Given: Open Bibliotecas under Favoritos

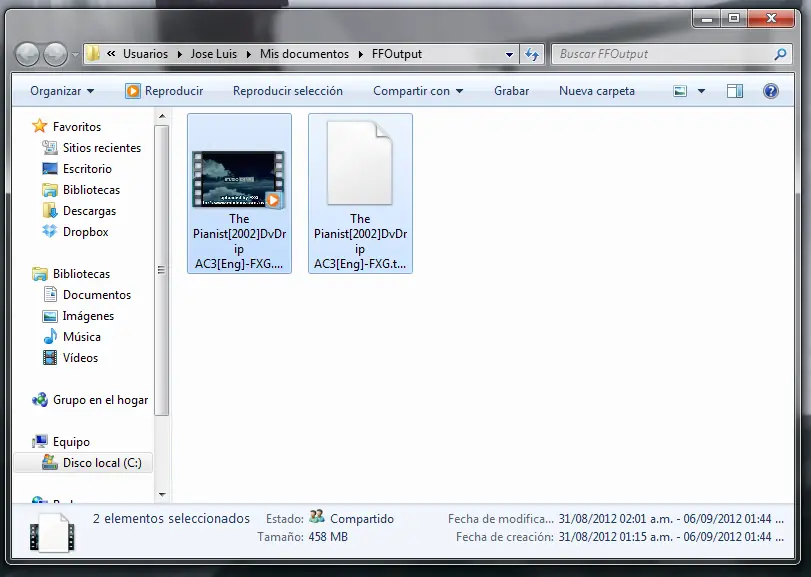Looking at the screenshot, I should [x=91, y=190].
